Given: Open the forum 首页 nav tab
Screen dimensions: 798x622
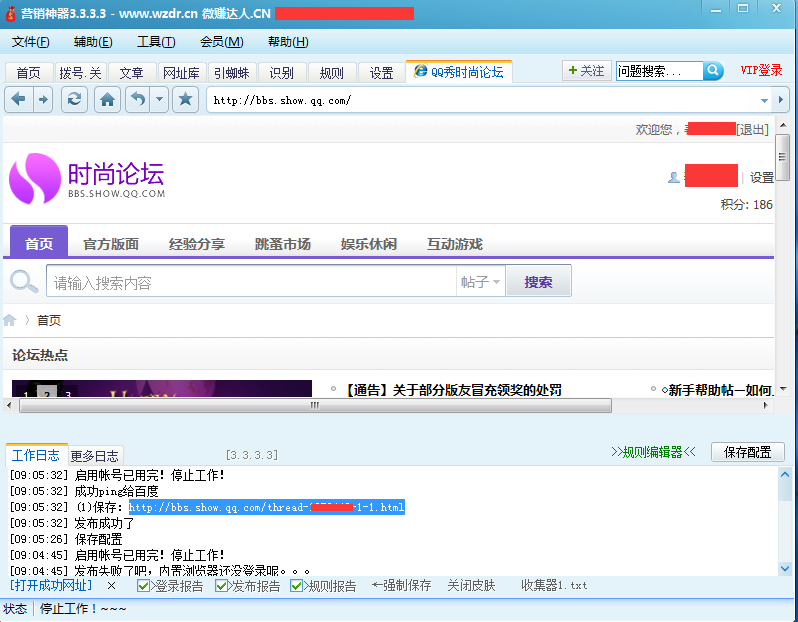Looking at the screenshot, I should [39, 244].
